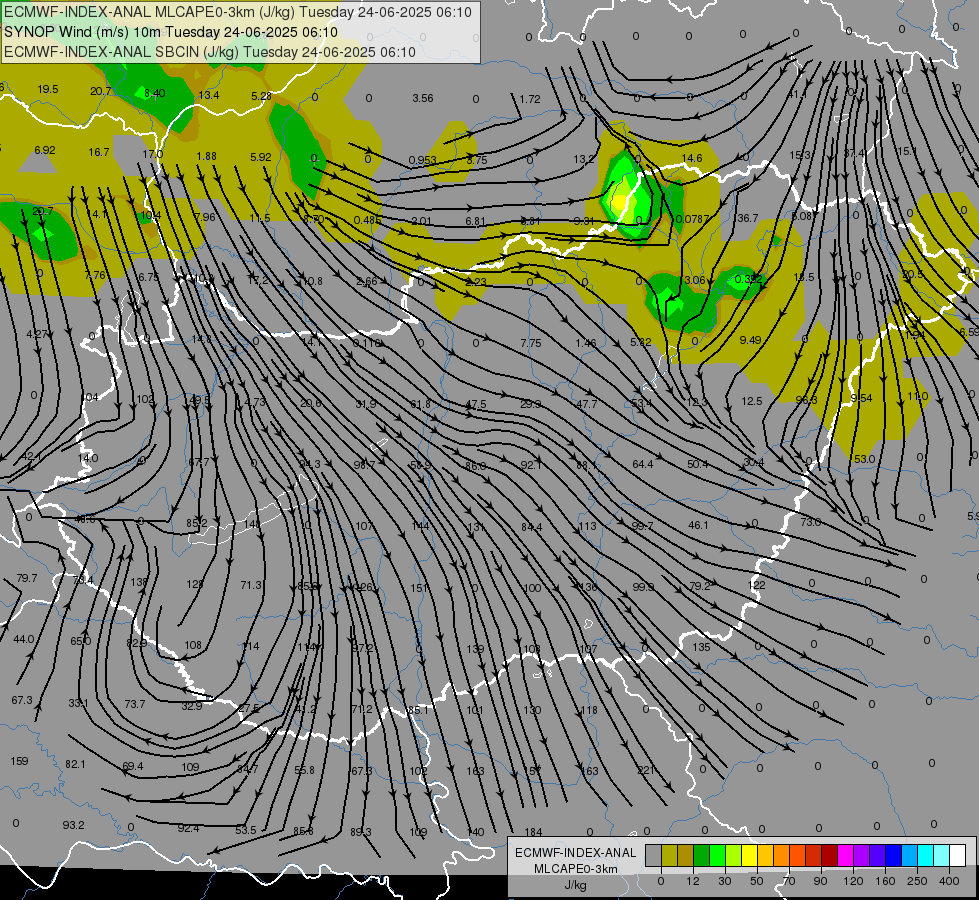
Task: Click the map value 135
Action: click(x=701, y=647)
